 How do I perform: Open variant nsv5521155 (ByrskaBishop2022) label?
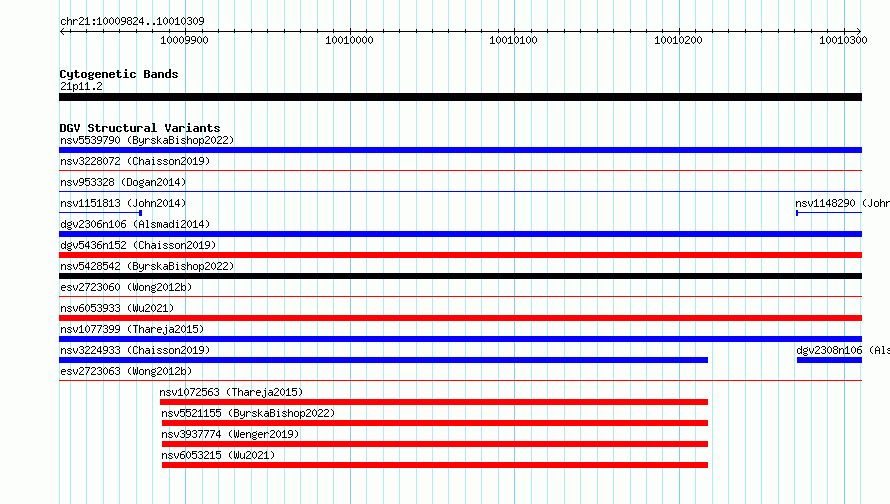click(x=248, y=413)
